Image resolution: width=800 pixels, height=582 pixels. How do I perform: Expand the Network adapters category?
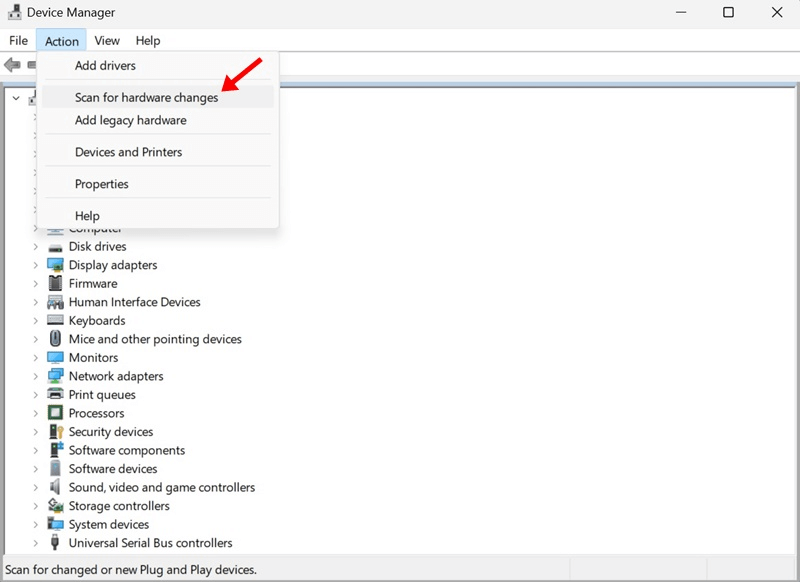click(35, 376)
